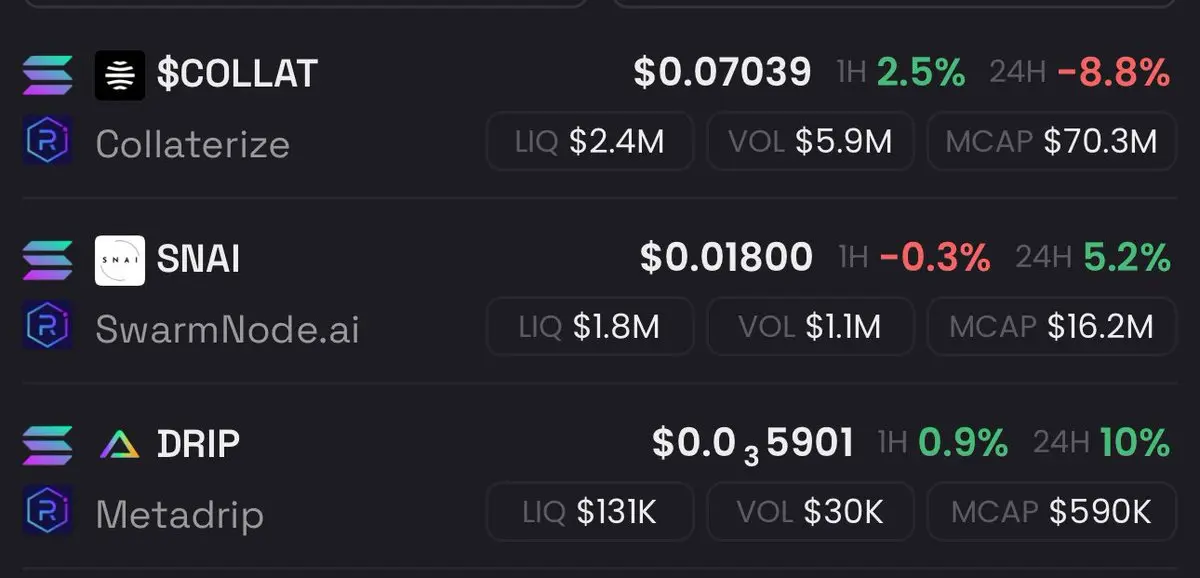
Task: Click the $COLLAT token logo icon
Action: (120, 75)
